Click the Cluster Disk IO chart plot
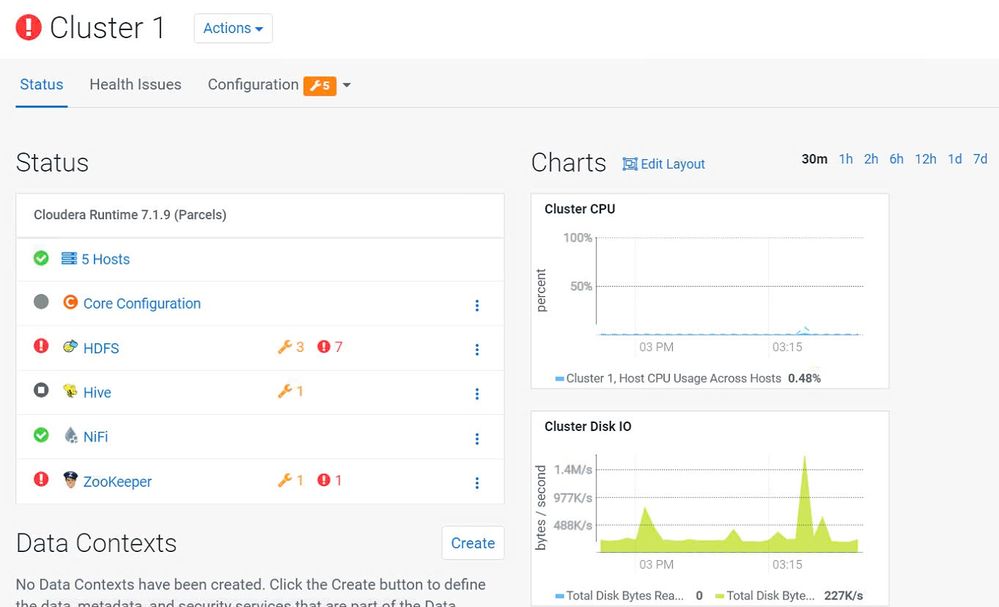This screenshot has width=999, height=607. coord(729,503)
